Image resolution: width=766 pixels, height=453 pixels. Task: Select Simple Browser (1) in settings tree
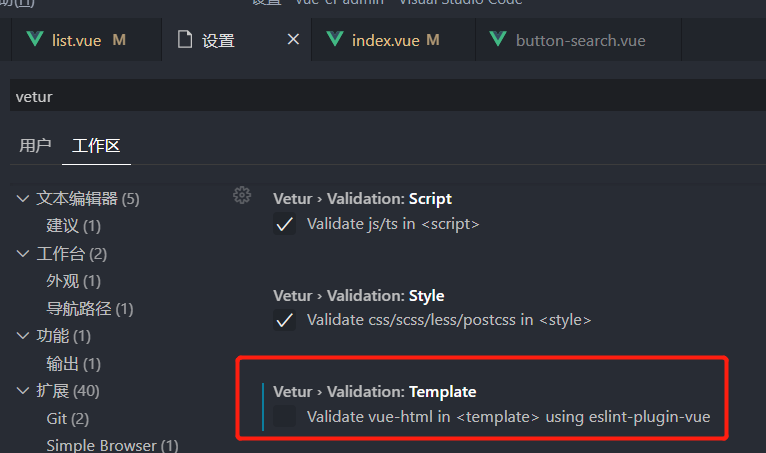click(x=112, y=445)
